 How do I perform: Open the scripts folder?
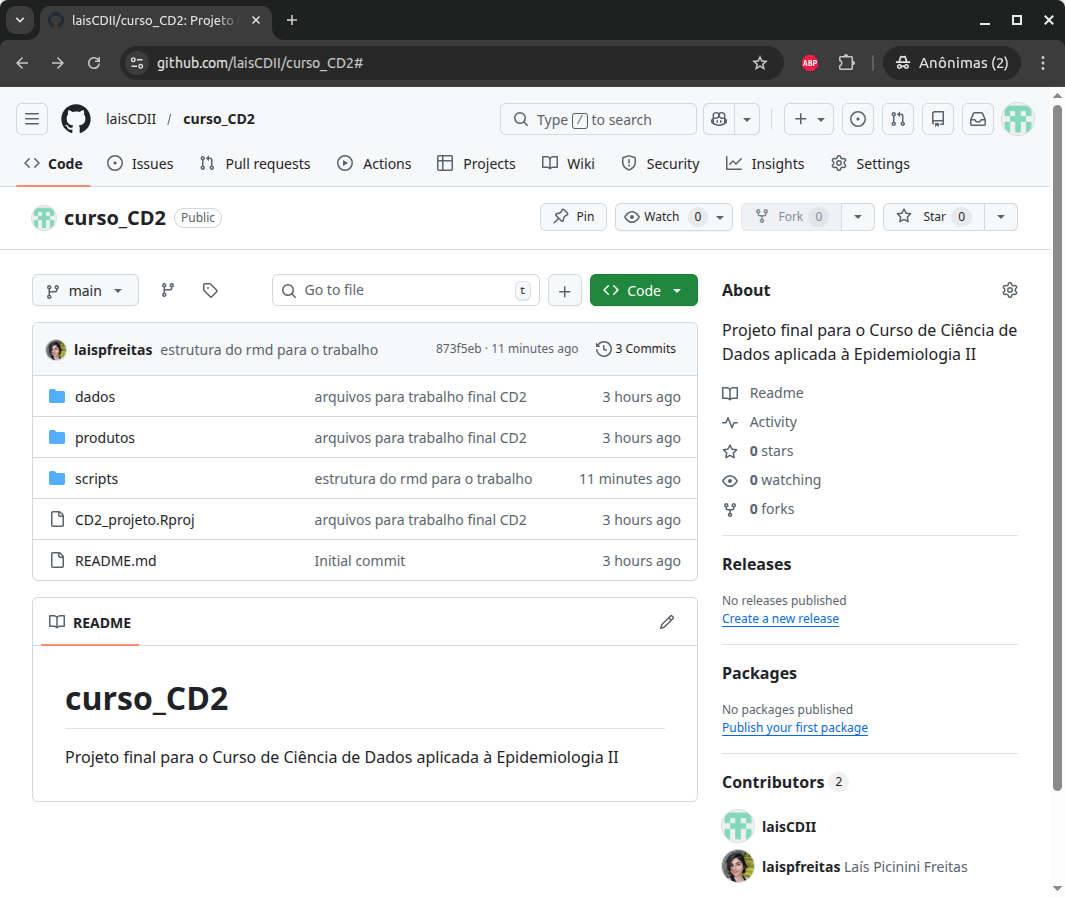[97, 479]
